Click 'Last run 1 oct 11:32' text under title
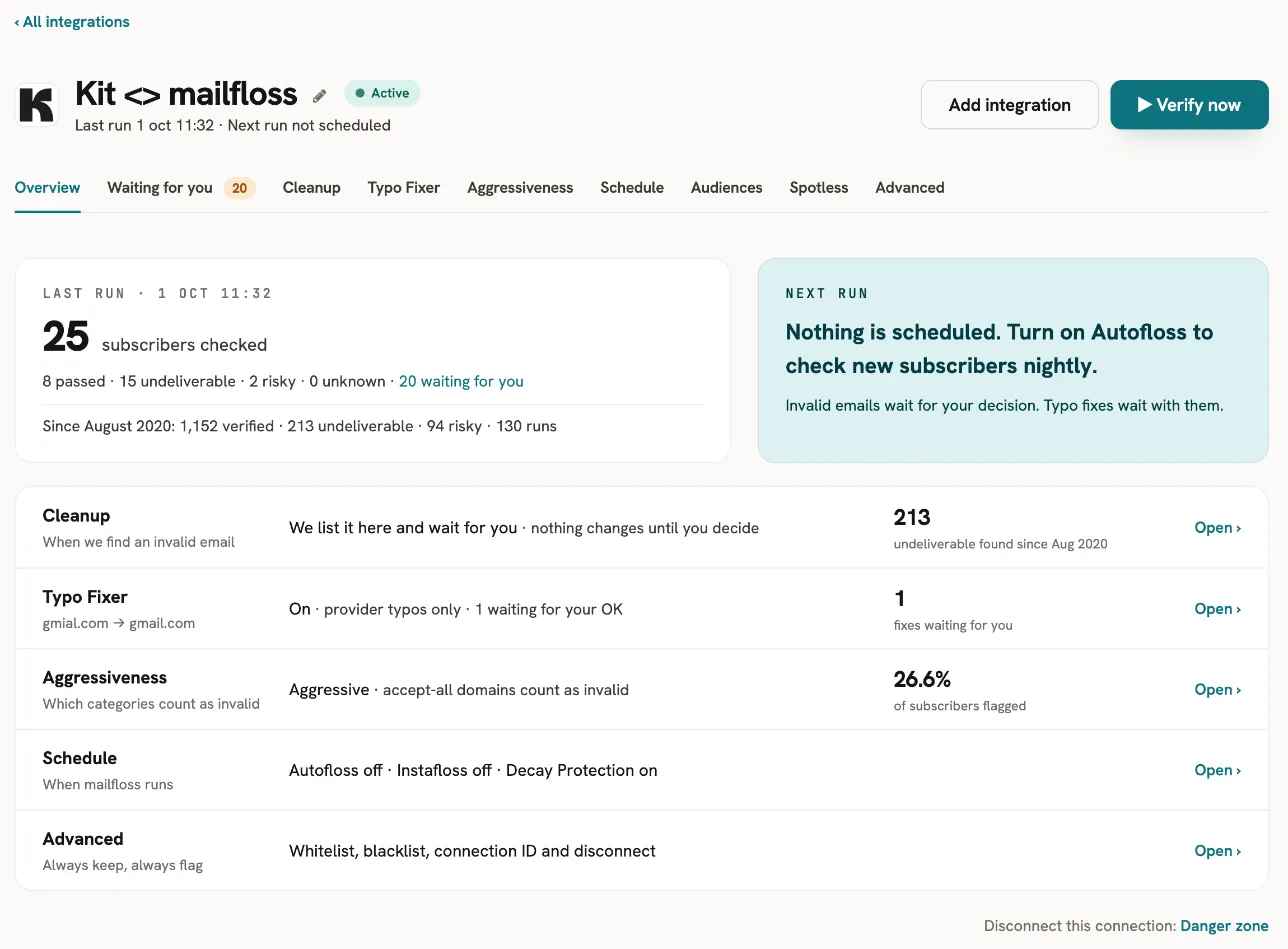The height and width of the screenshot is (949, 1288). 145,125
